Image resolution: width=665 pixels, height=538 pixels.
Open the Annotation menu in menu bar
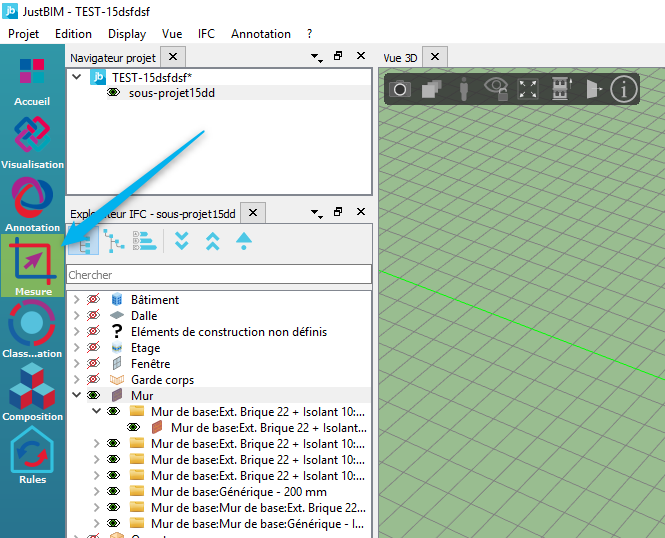pos(261,34)
